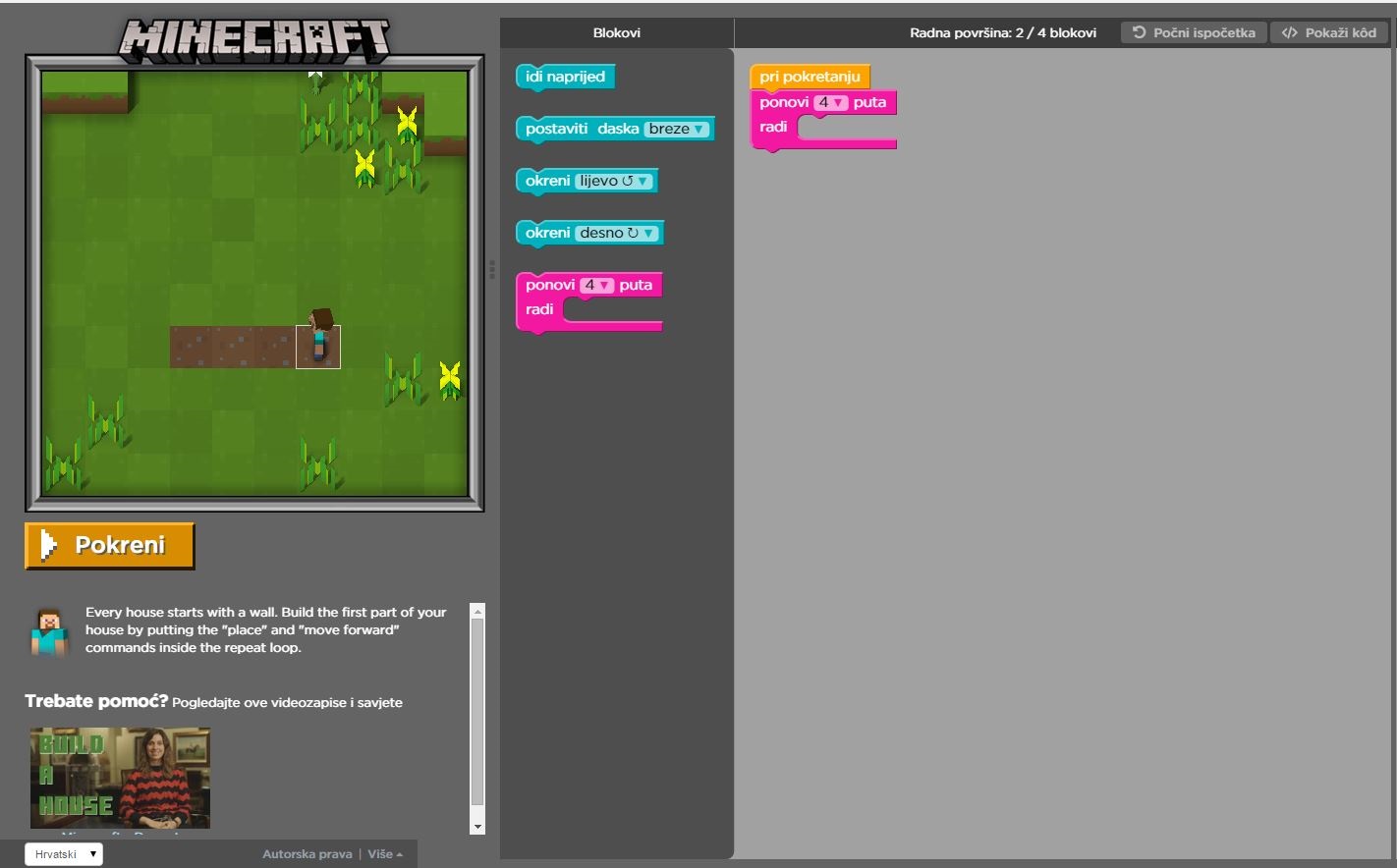Image resolution: width=1397 pixels, height=868 pixels.
Task: Open the Autorska prava link
Action: pos(307,854)
